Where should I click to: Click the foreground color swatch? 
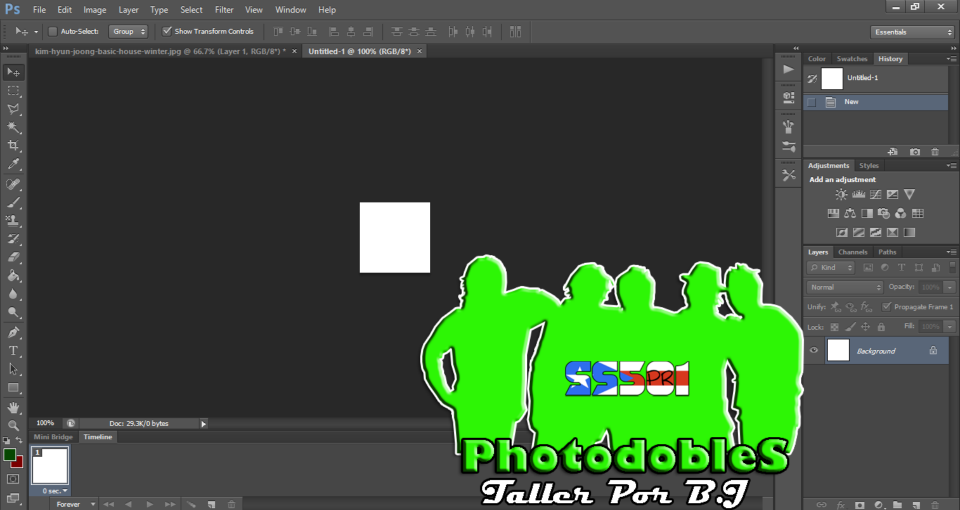[x=9, y=455]
